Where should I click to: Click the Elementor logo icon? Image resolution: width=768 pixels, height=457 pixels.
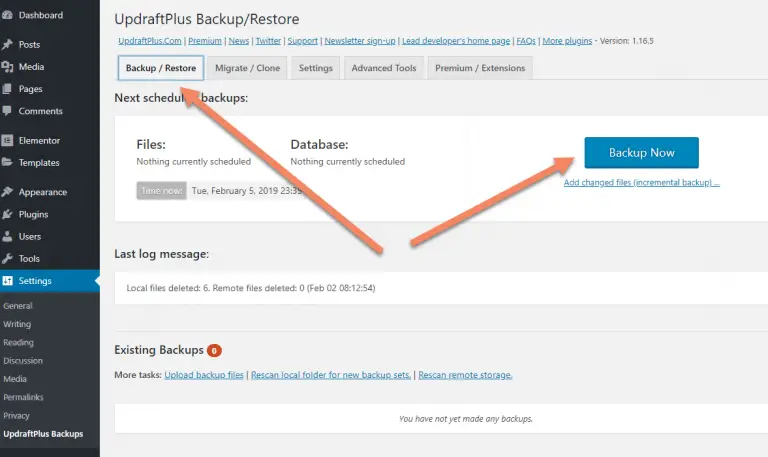[7, 141]
